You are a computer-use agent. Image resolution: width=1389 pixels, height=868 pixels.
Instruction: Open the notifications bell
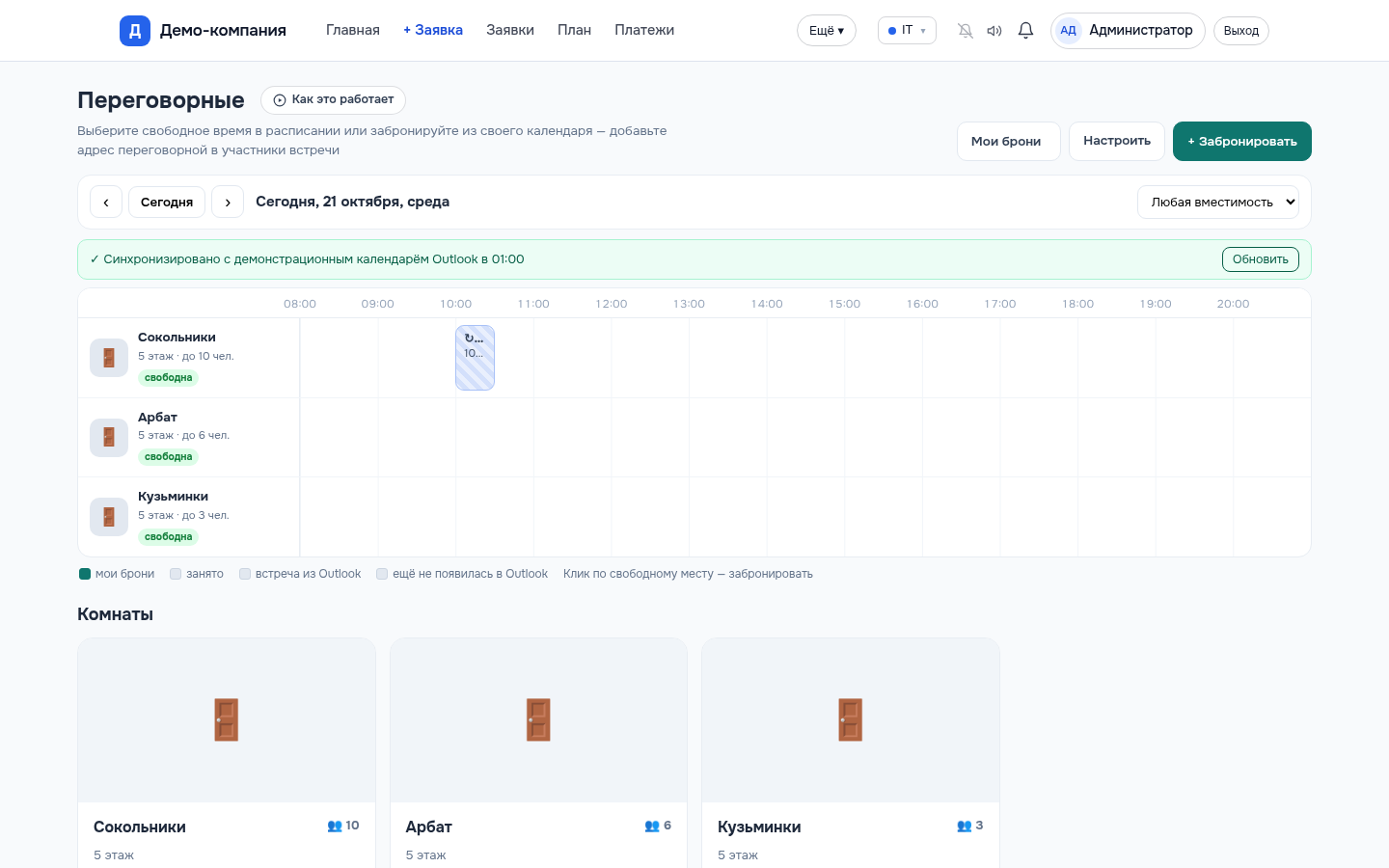tap(1025, 31)
